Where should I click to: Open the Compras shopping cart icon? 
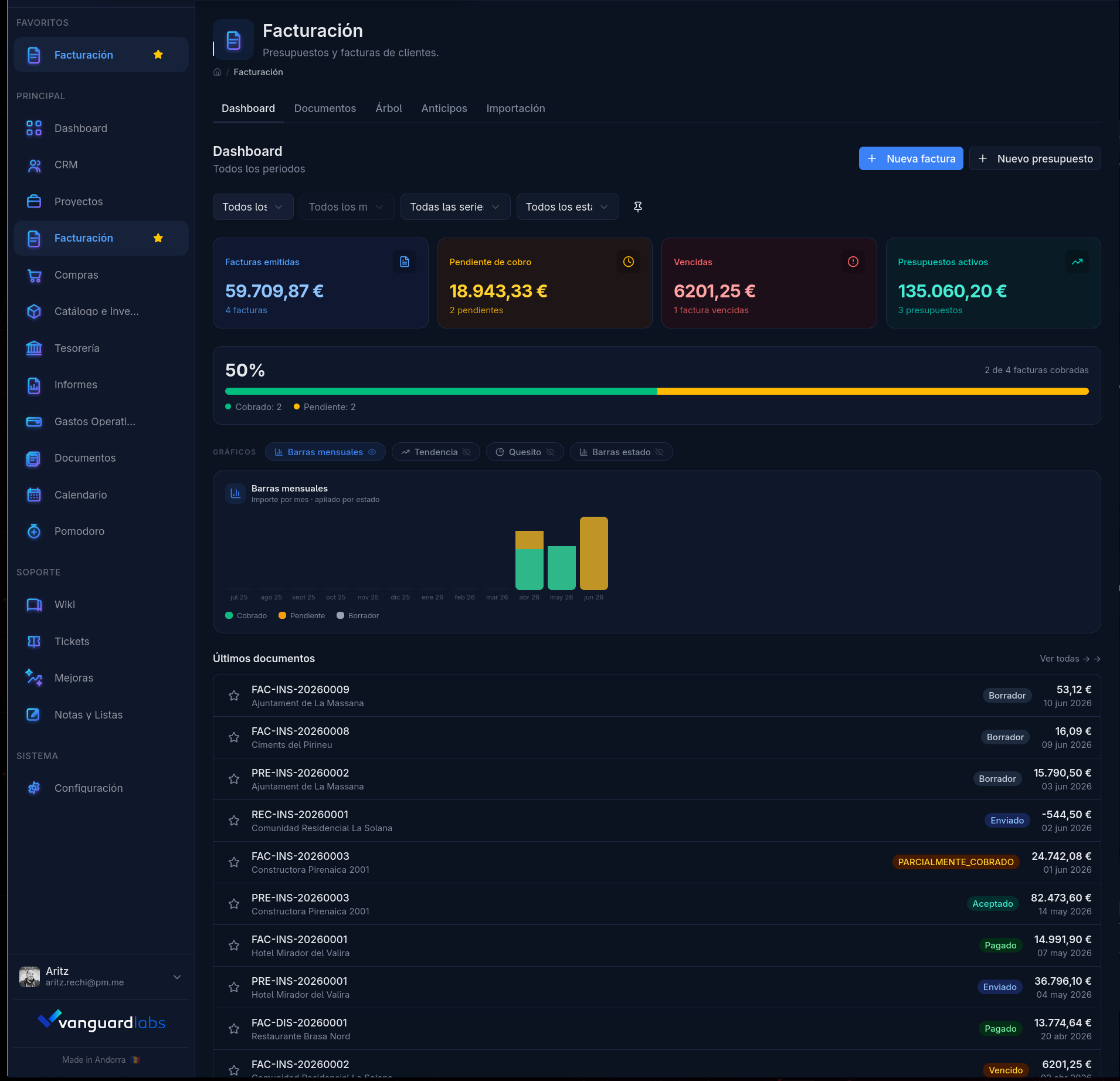click(34, 275)
